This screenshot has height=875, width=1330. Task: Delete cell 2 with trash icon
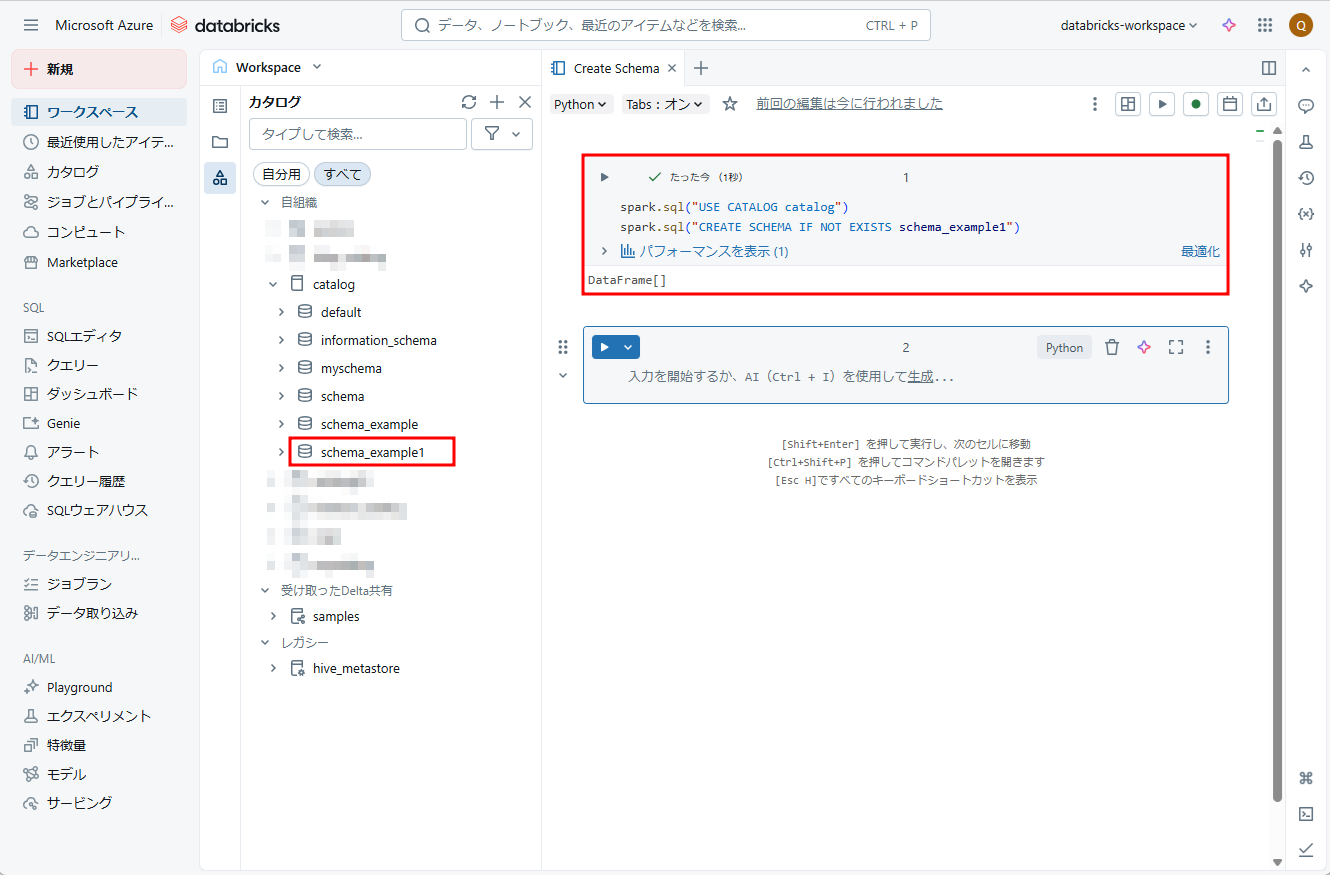[1112, 347]
